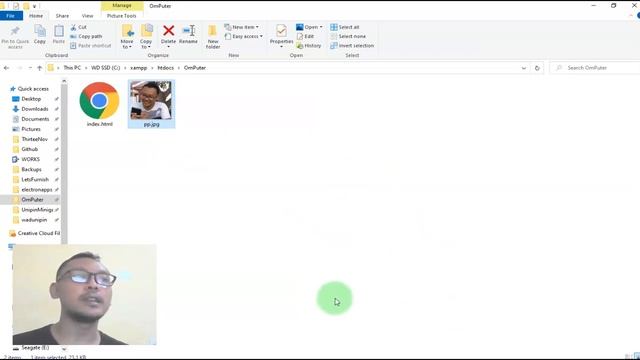640x360 pixels.
Task: Go back with the Back arrow
Action: tap(7, 68)
